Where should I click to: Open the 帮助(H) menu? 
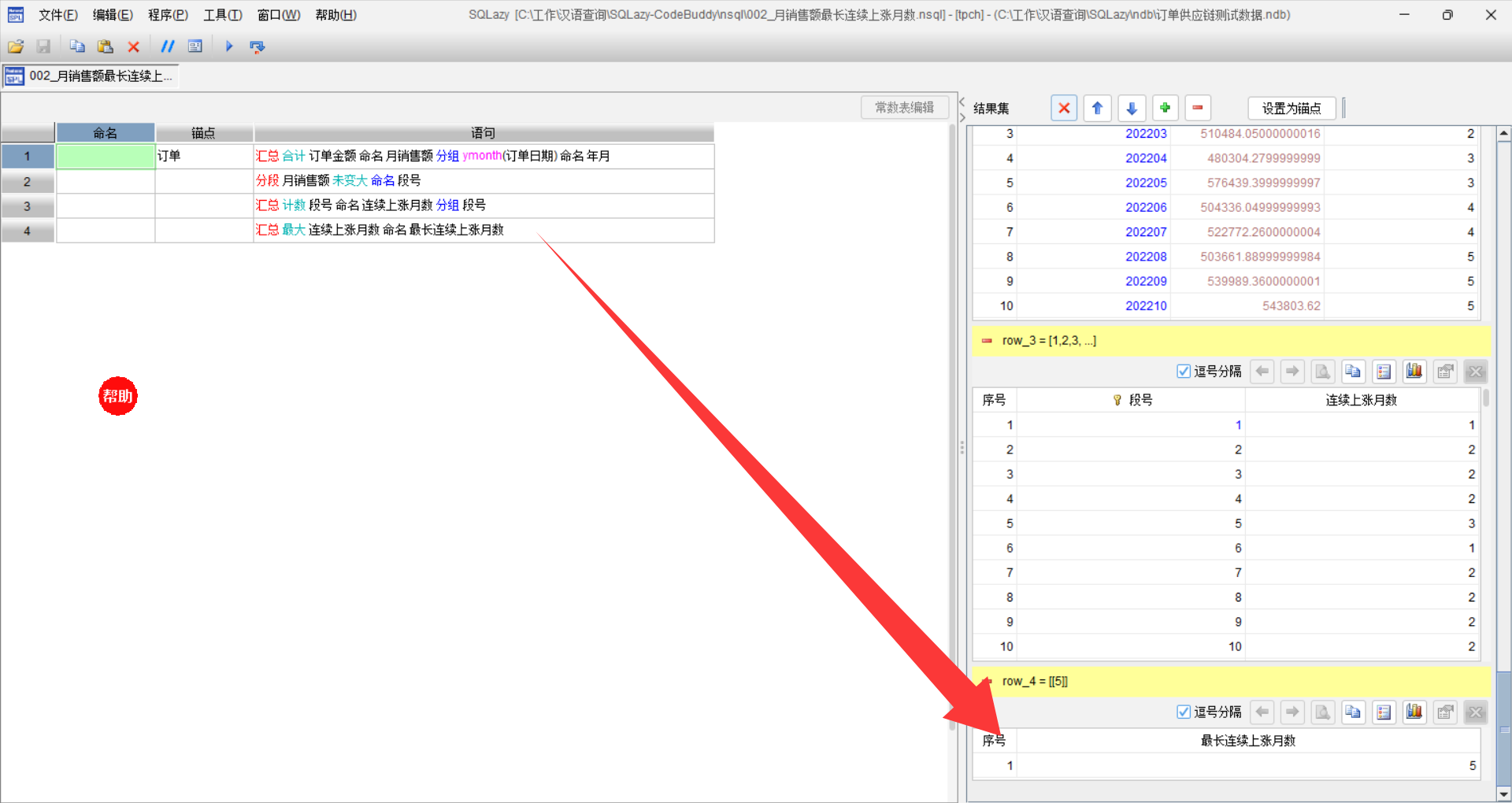[335, 15]
